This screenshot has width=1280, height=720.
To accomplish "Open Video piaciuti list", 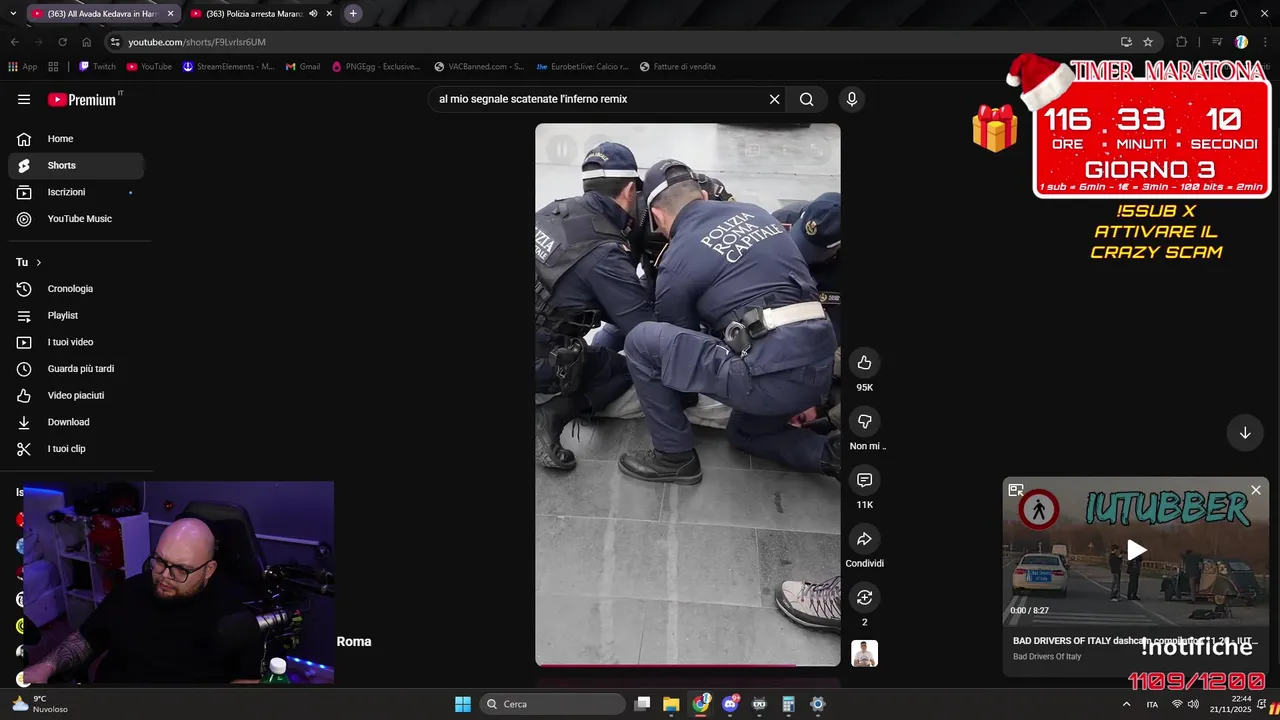I will click(76, 395).
